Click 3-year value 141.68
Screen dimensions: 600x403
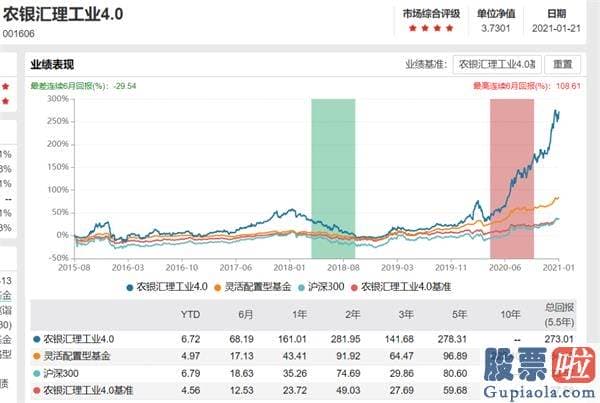[399, 339]
